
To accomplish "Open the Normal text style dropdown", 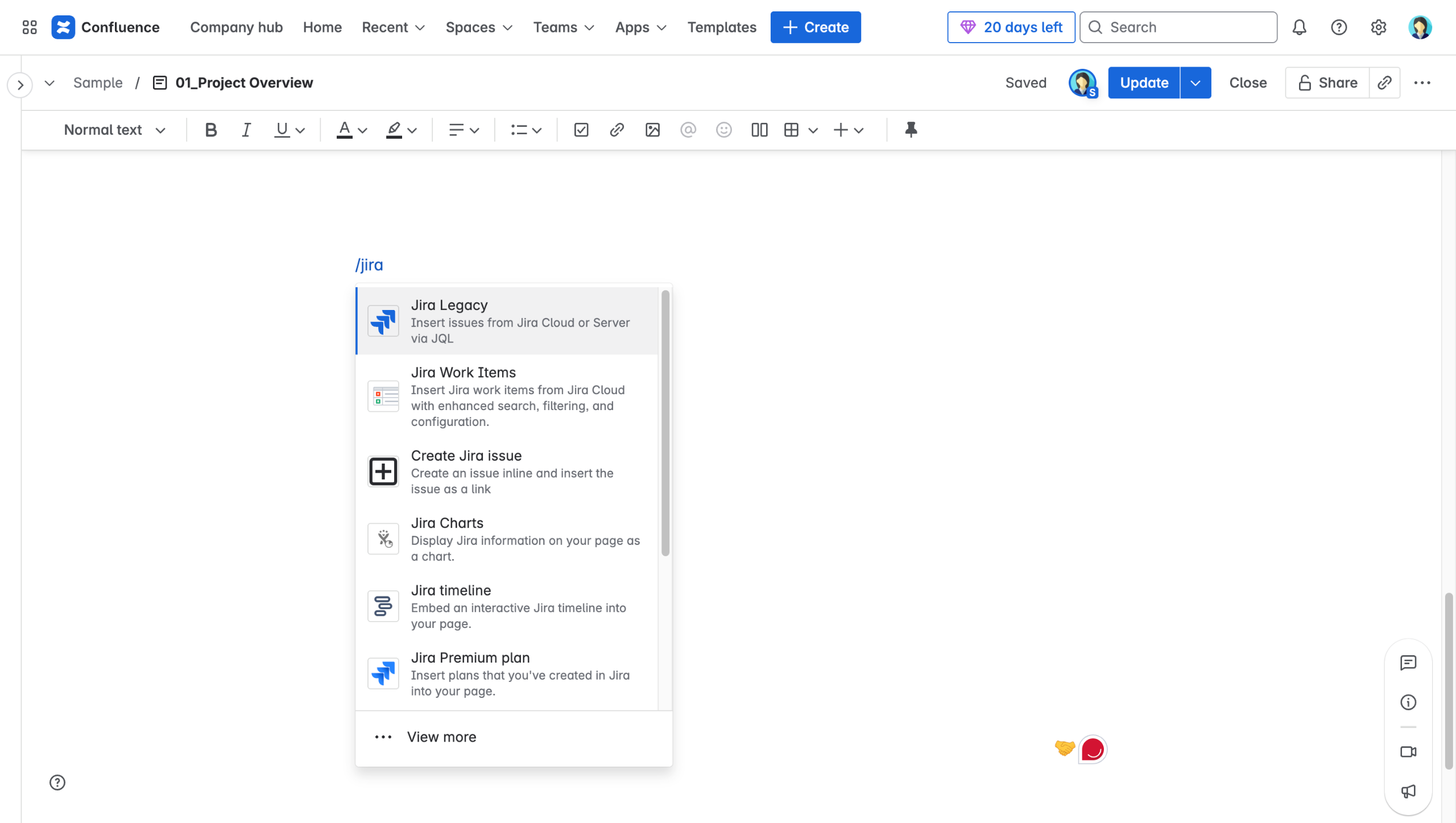I will (114, 130).
